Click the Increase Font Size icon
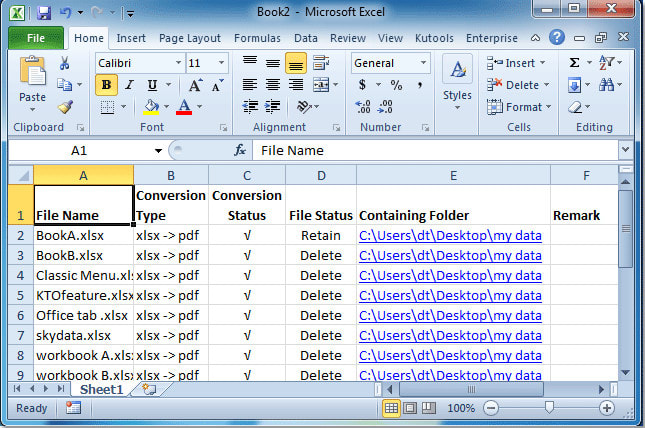 click(x=195, y=85)
